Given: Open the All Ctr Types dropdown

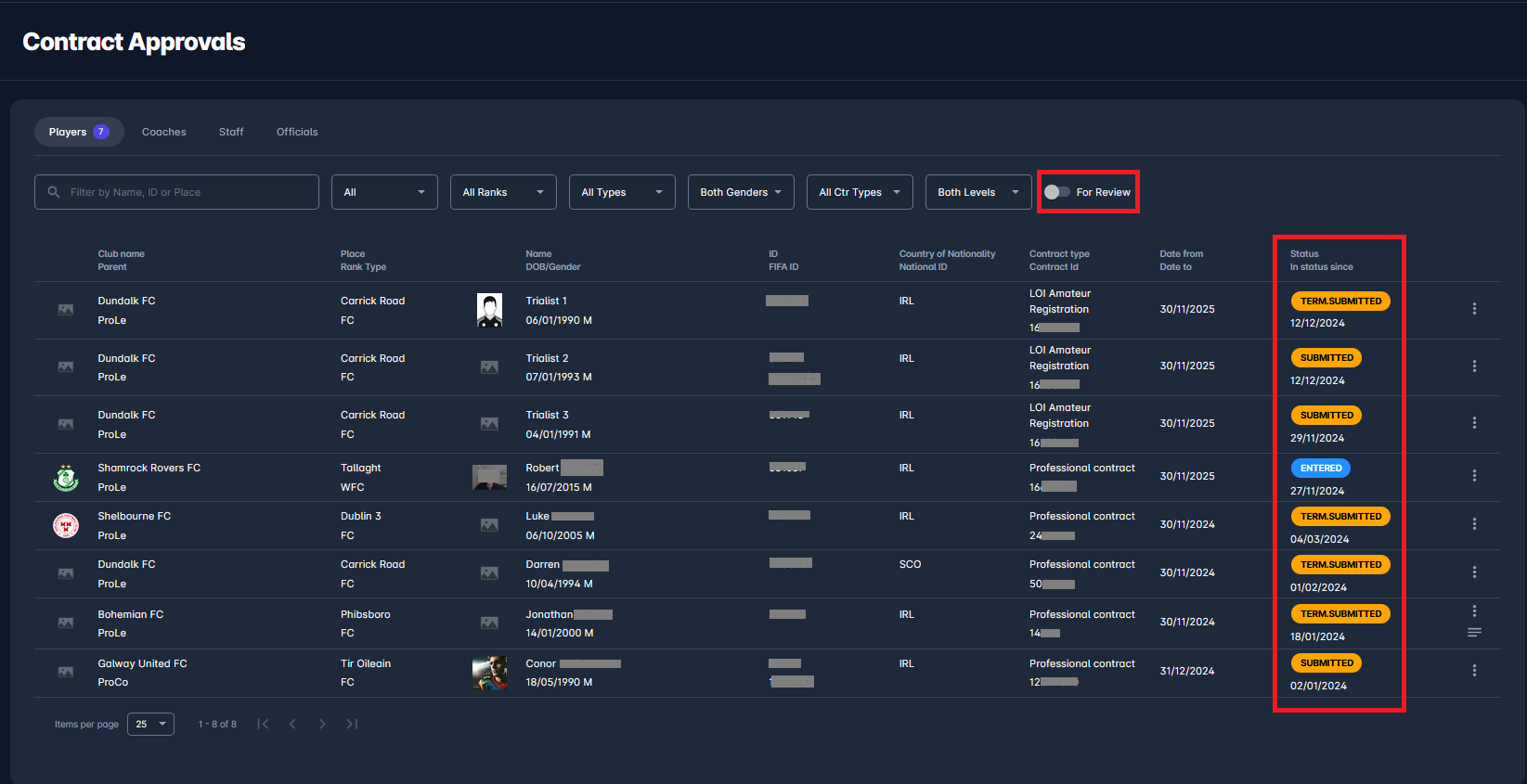Looking at the screenshot, I should coord(860,192).
